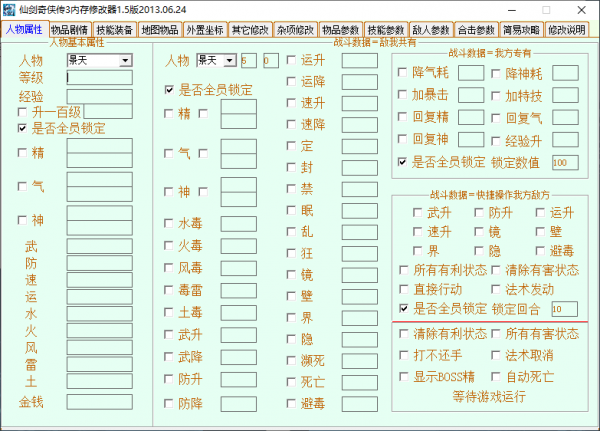Enable the 清除有利状态 checkbox
The width and height of the screenshot is (600, 431).
(404, 334)
